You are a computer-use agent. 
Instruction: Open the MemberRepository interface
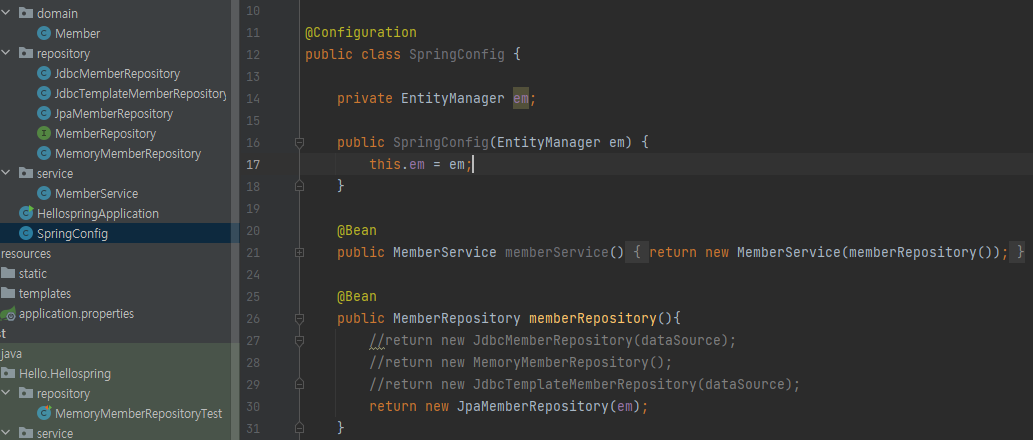(105, 134)
